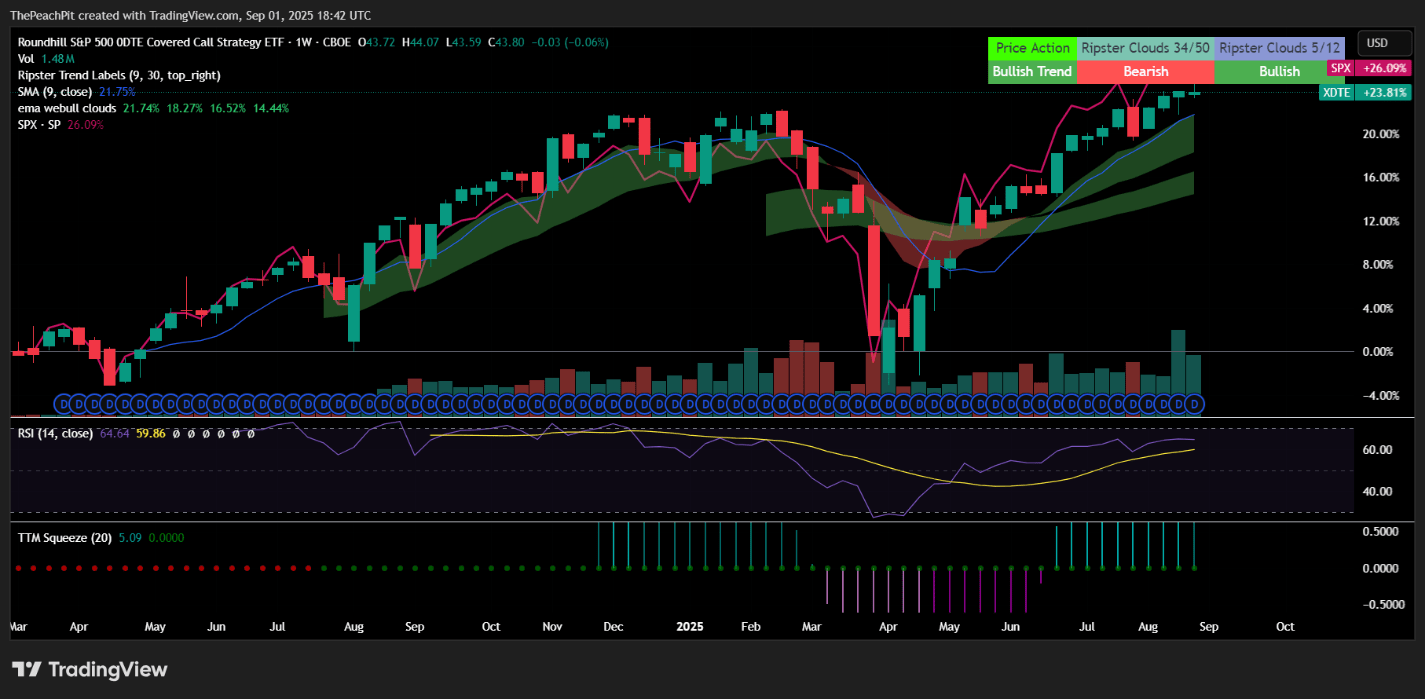Click the RSI moving average value 59.86
The image size is (1425, 699).
coord(151,433)
